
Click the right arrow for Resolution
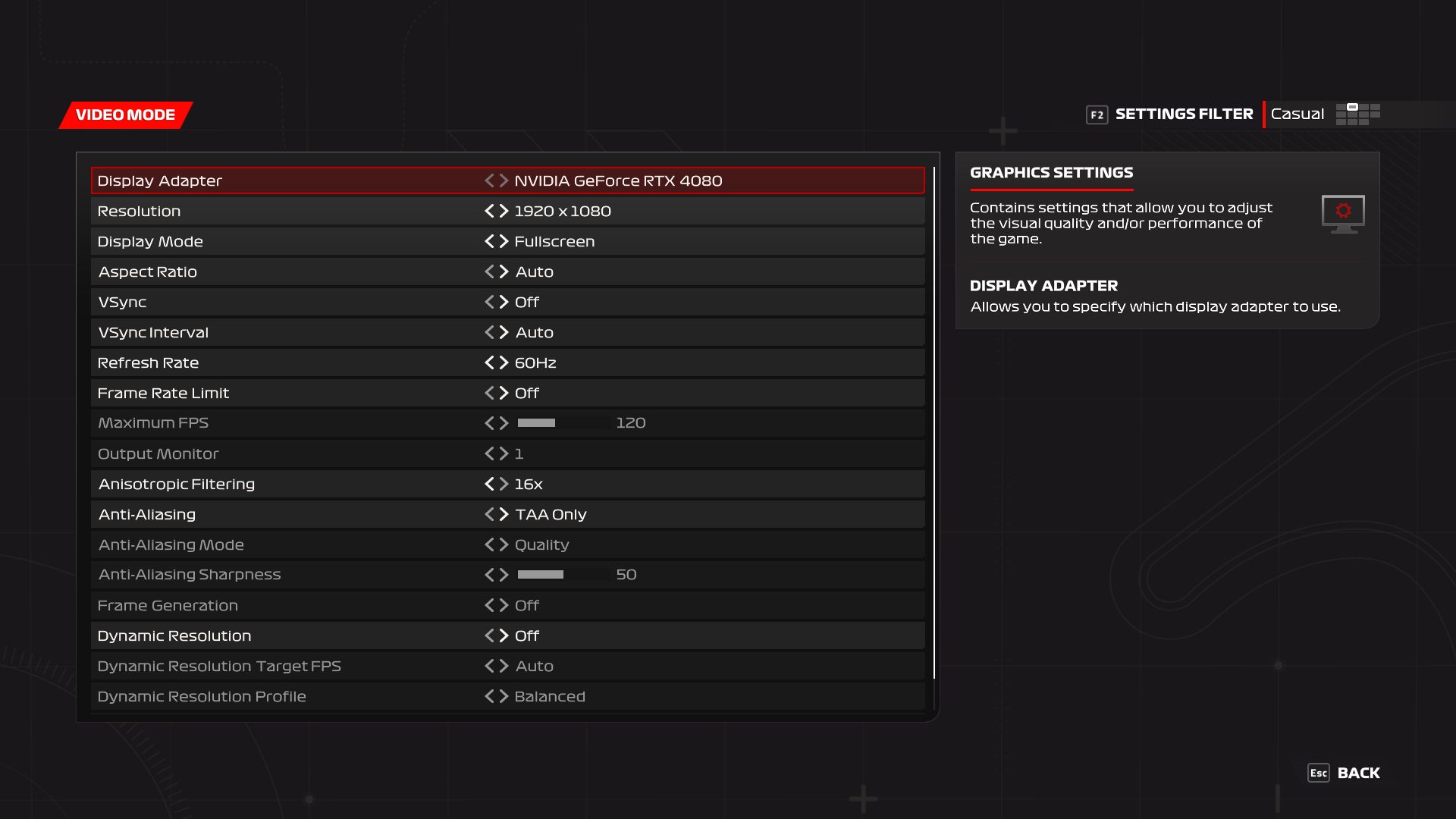[504, 211]
